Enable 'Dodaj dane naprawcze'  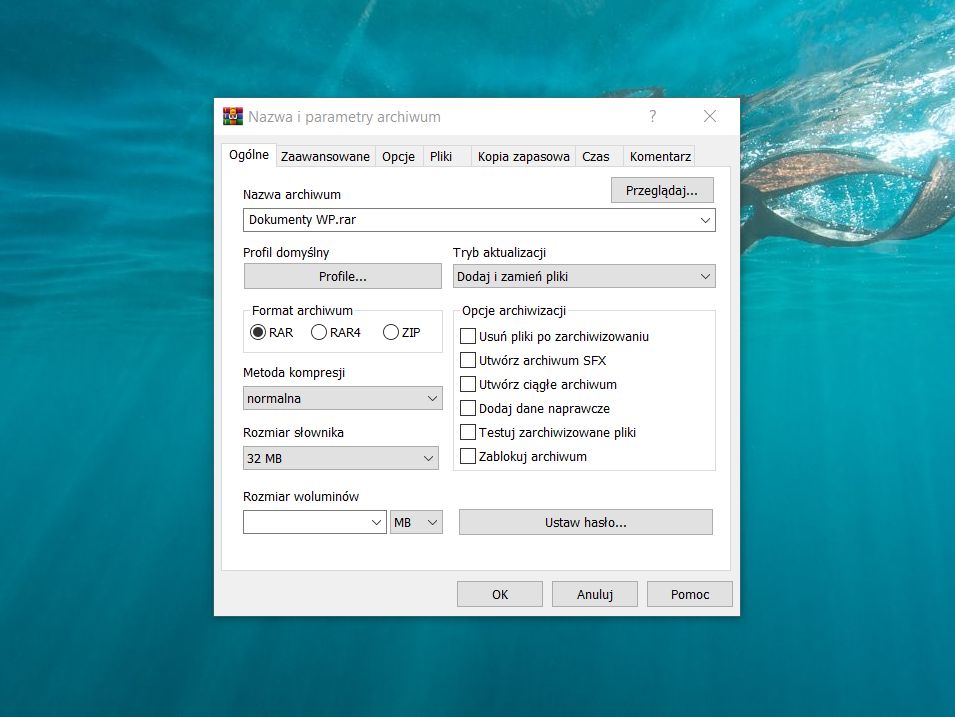click(467, 408)
